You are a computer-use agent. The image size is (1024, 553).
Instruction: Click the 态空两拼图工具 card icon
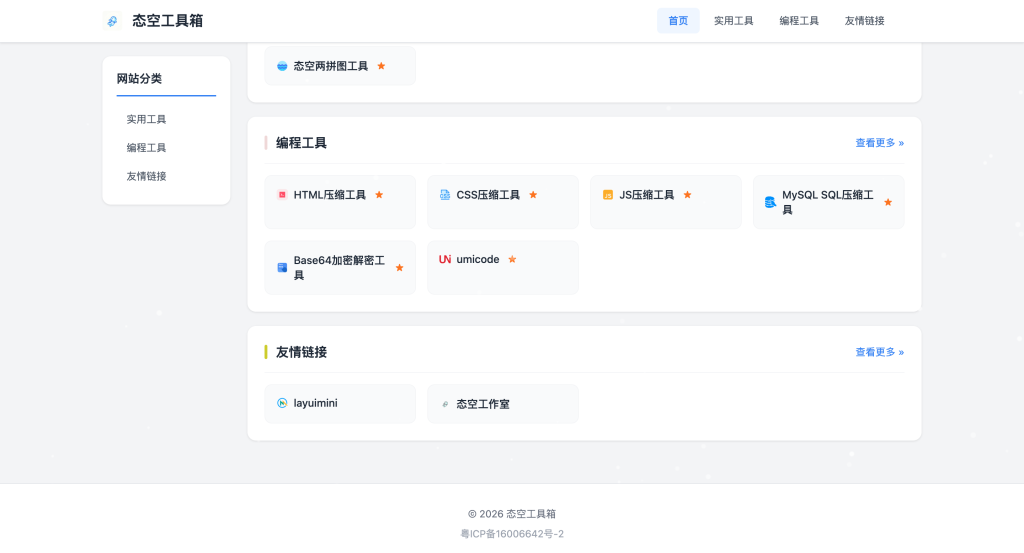pos(282,66)
